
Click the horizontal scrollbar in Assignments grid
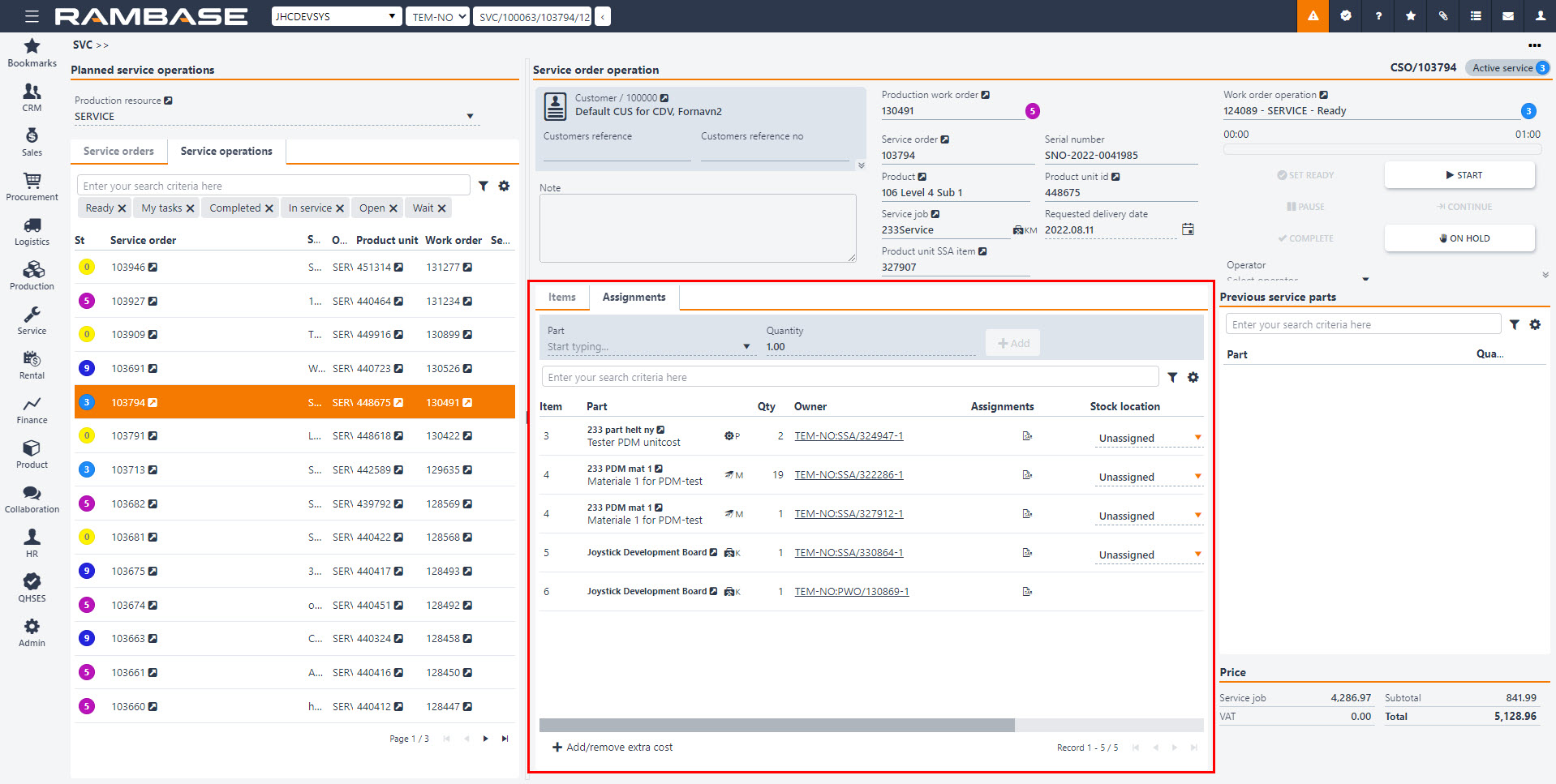click(x=776, y=725)
